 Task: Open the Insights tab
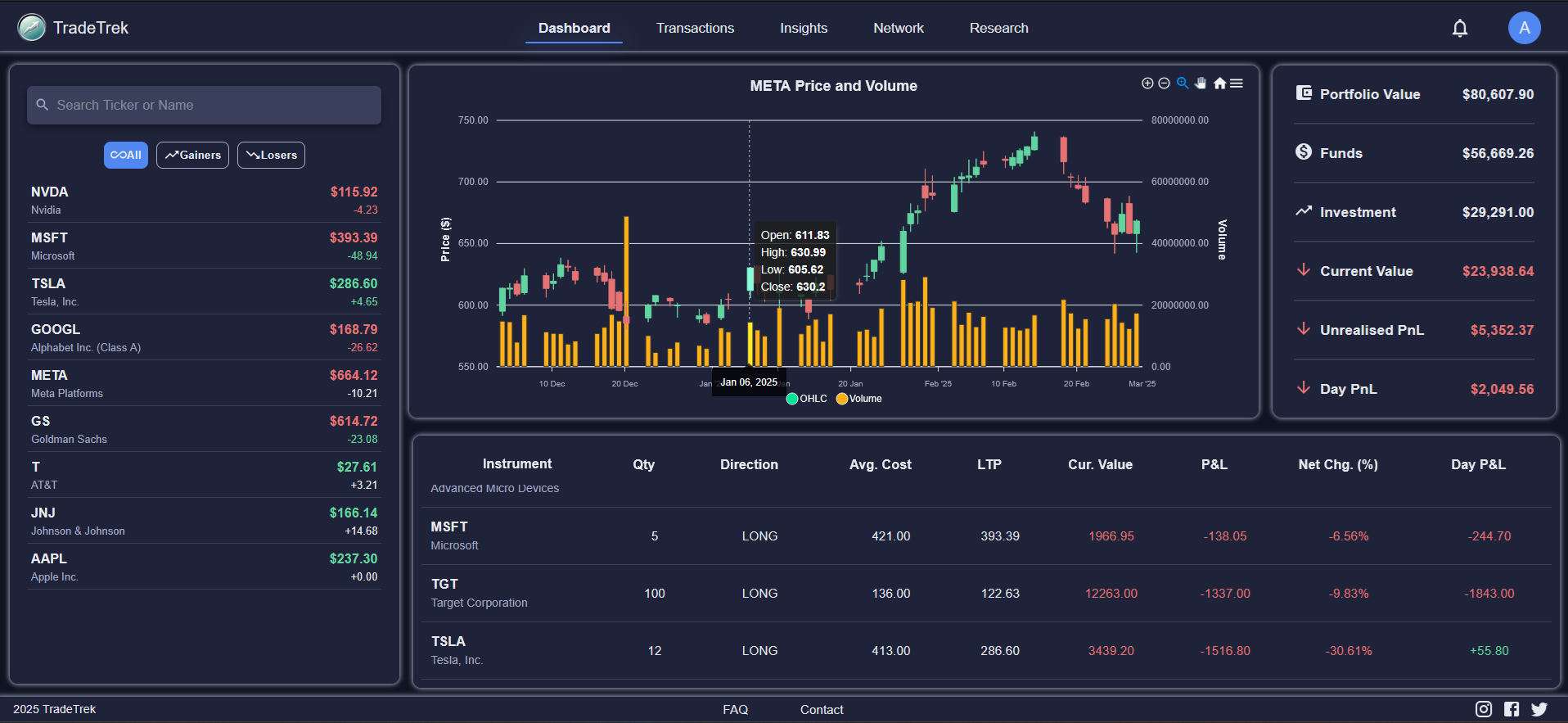tap(804, 28)
